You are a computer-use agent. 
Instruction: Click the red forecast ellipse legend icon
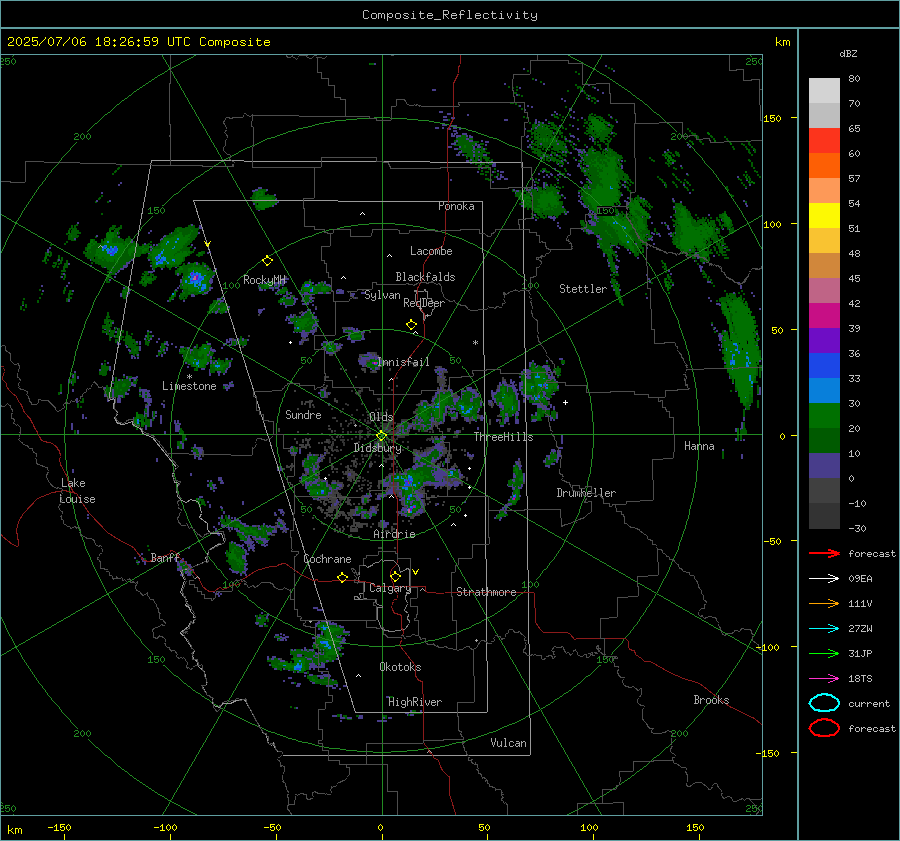[824, 728]
